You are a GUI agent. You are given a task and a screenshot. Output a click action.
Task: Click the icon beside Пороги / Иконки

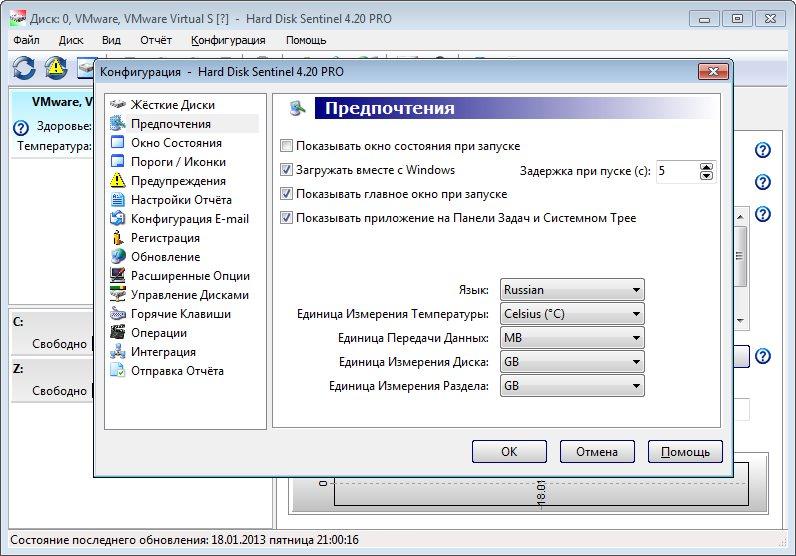pyautogui.click(x=118, y=161)
